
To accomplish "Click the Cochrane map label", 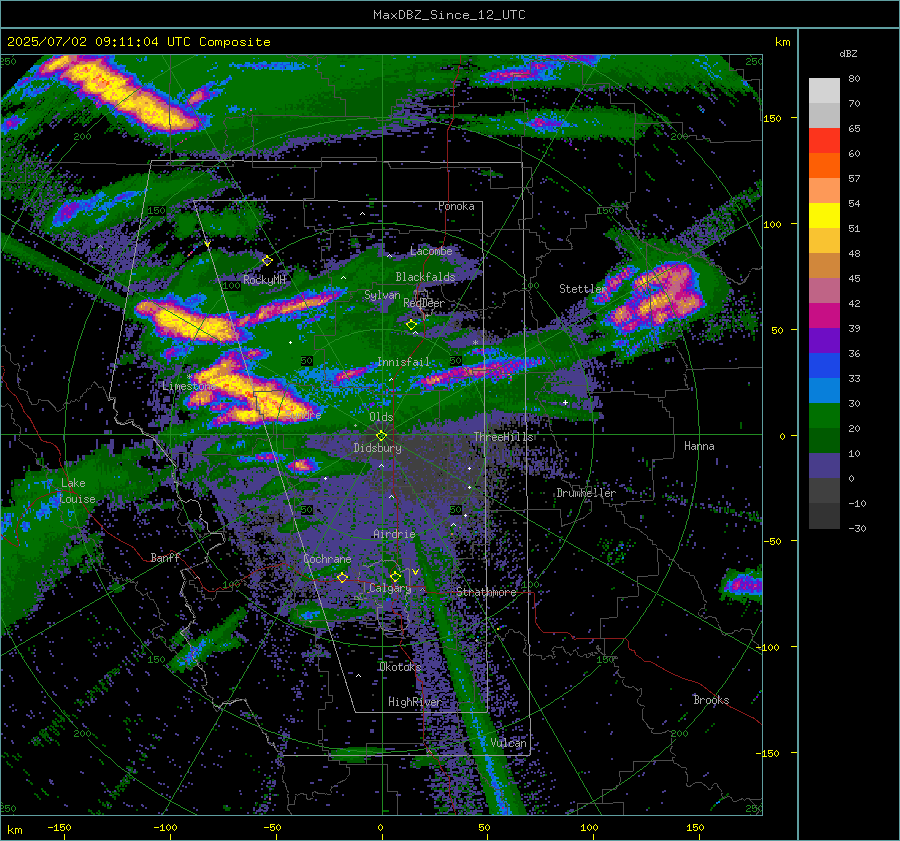I will [x=327, y=559].
